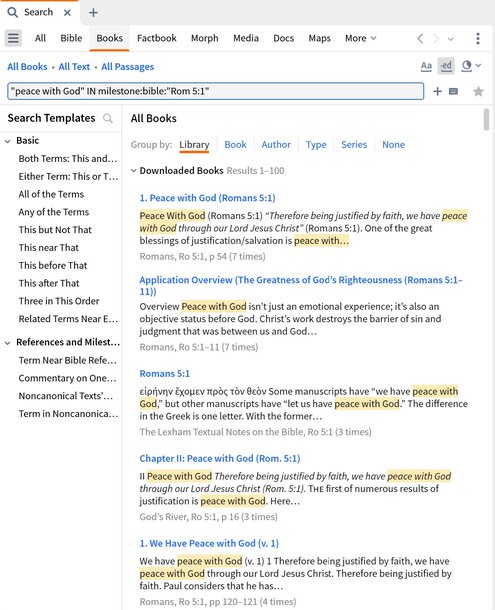Open the Maps search tab
The height and width of the screenshot is (610, 495).
coord(319,38)
